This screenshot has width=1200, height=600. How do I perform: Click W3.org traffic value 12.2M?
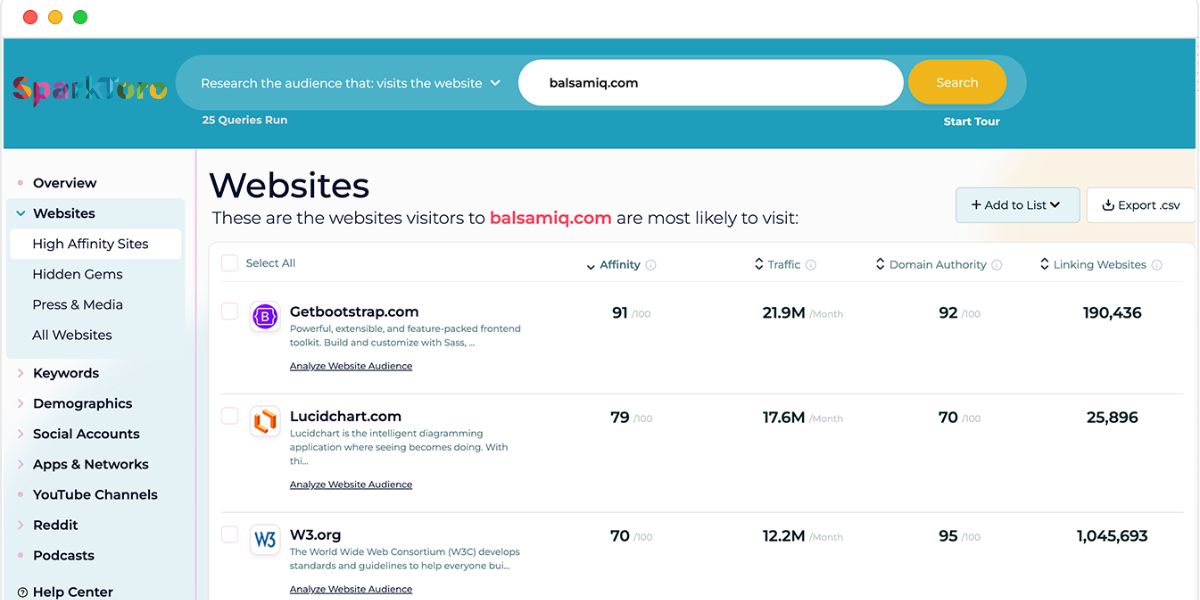click(784, 536)
